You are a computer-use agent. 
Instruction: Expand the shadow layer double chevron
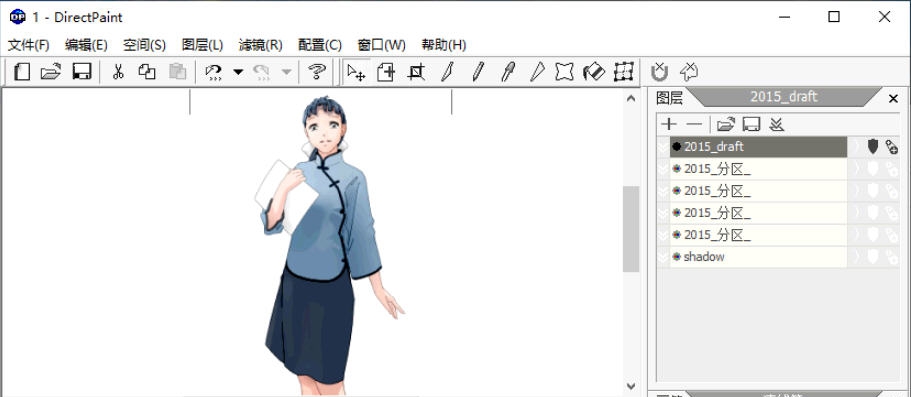coord(663,257)
